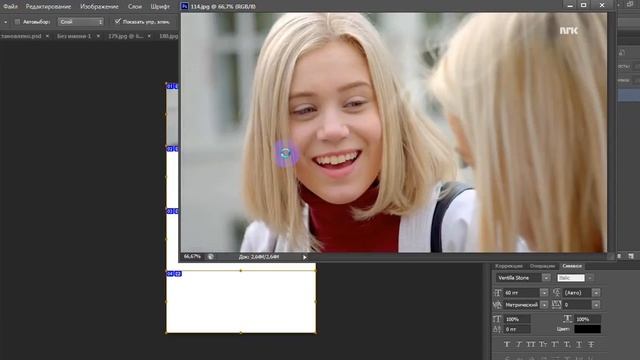Maximize the 114.jpg document window
Image resolution: width=640 pixels, height=360 pixels.
(x=584, y=5)
